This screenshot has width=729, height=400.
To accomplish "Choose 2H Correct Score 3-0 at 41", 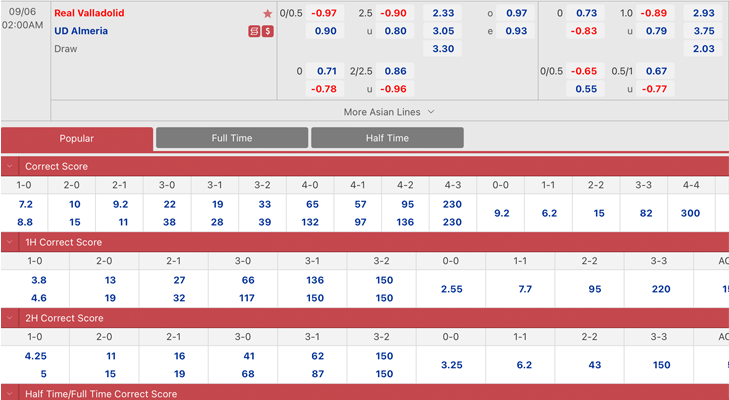I will point(248,356).
